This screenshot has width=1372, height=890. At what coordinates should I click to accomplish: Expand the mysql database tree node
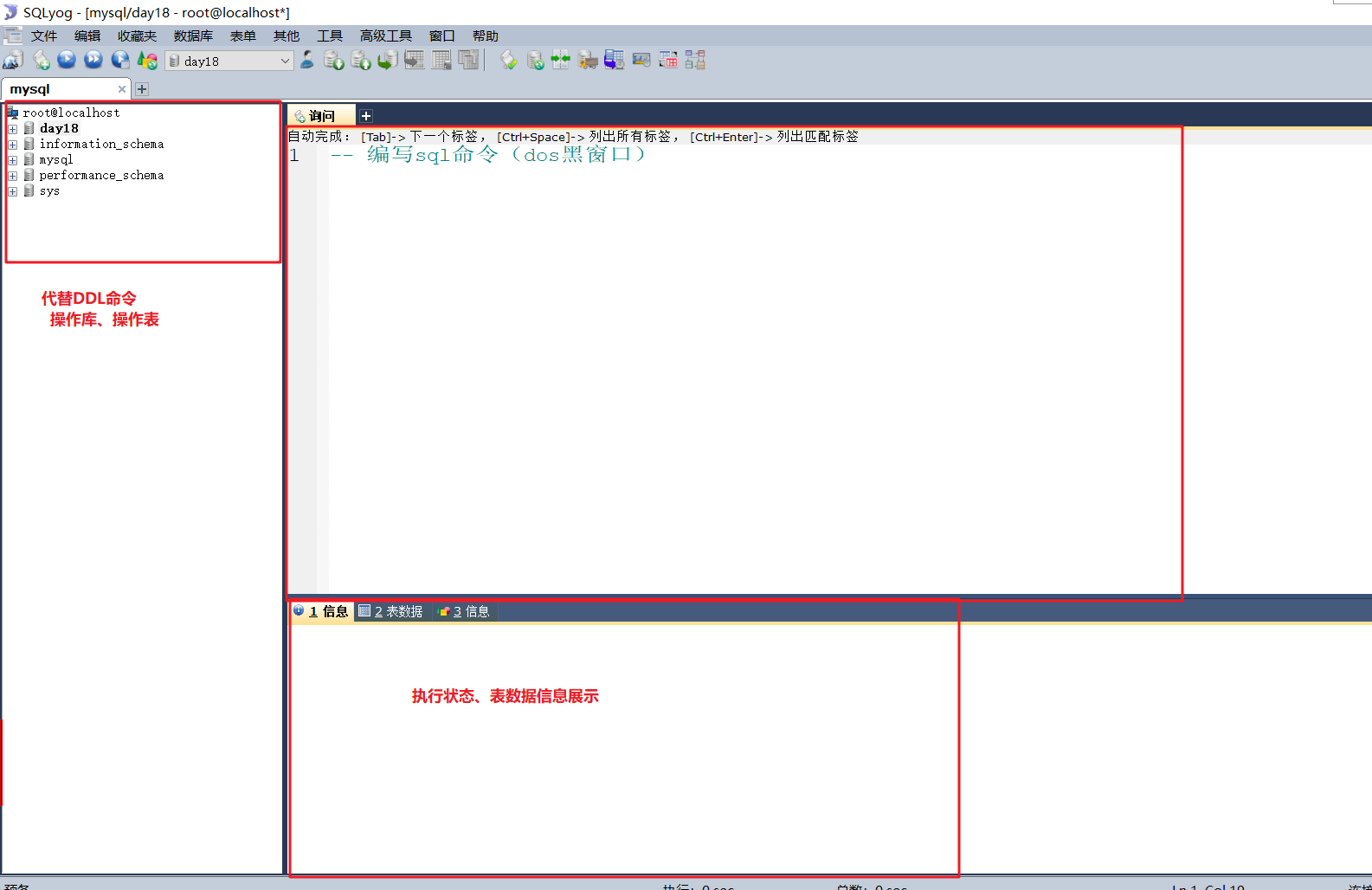click(x=13, y=160)
